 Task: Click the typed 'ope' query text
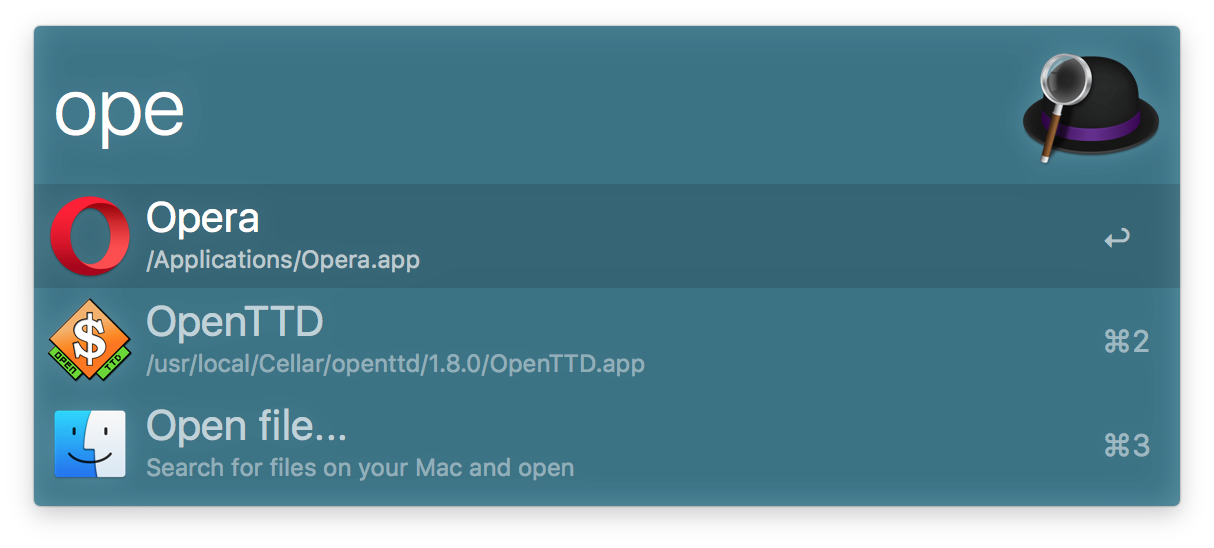(x=120, y=112)
